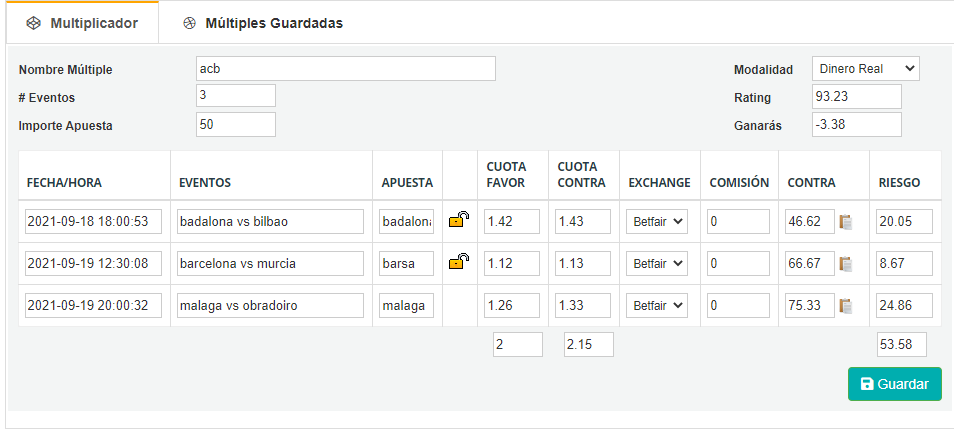Focus the Nombre Múltiple field containing acb
Viewport: 954px width, 432px height.
[346, 69]
